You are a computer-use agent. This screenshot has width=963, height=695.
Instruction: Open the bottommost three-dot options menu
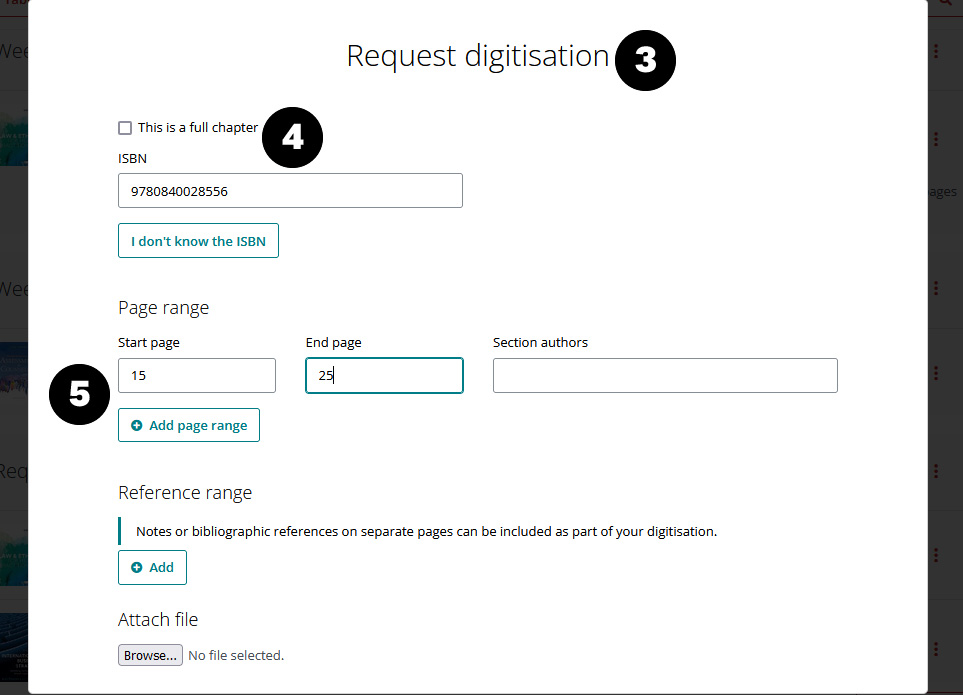(x=936, y=646)
